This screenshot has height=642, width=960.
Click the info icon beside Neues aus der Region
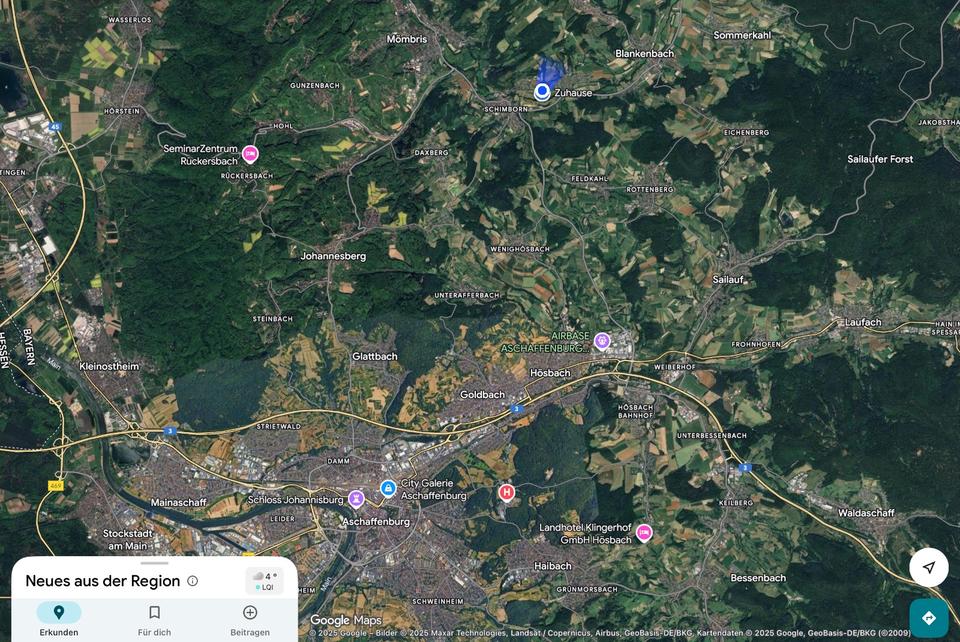click(193, 581)
